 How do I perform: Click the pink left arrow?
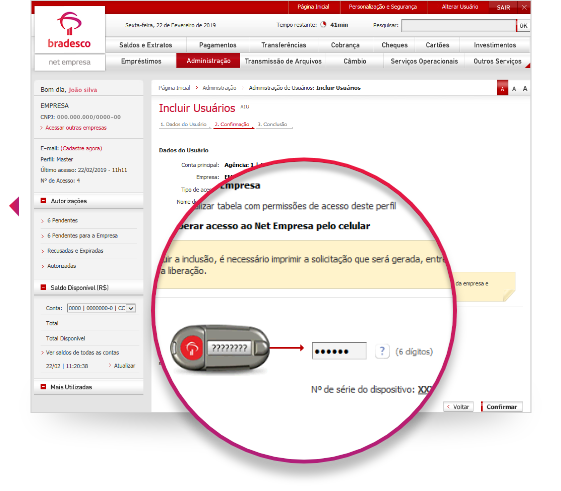tap(14, 206)
